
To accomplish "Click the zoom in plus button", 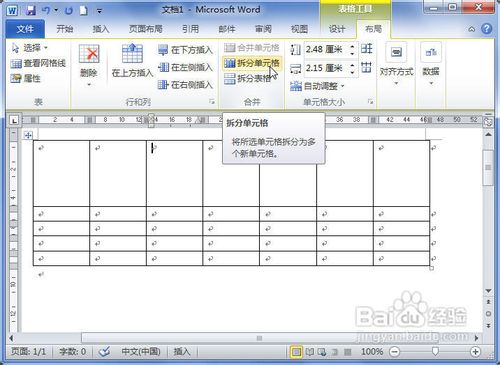I will 475,352.
